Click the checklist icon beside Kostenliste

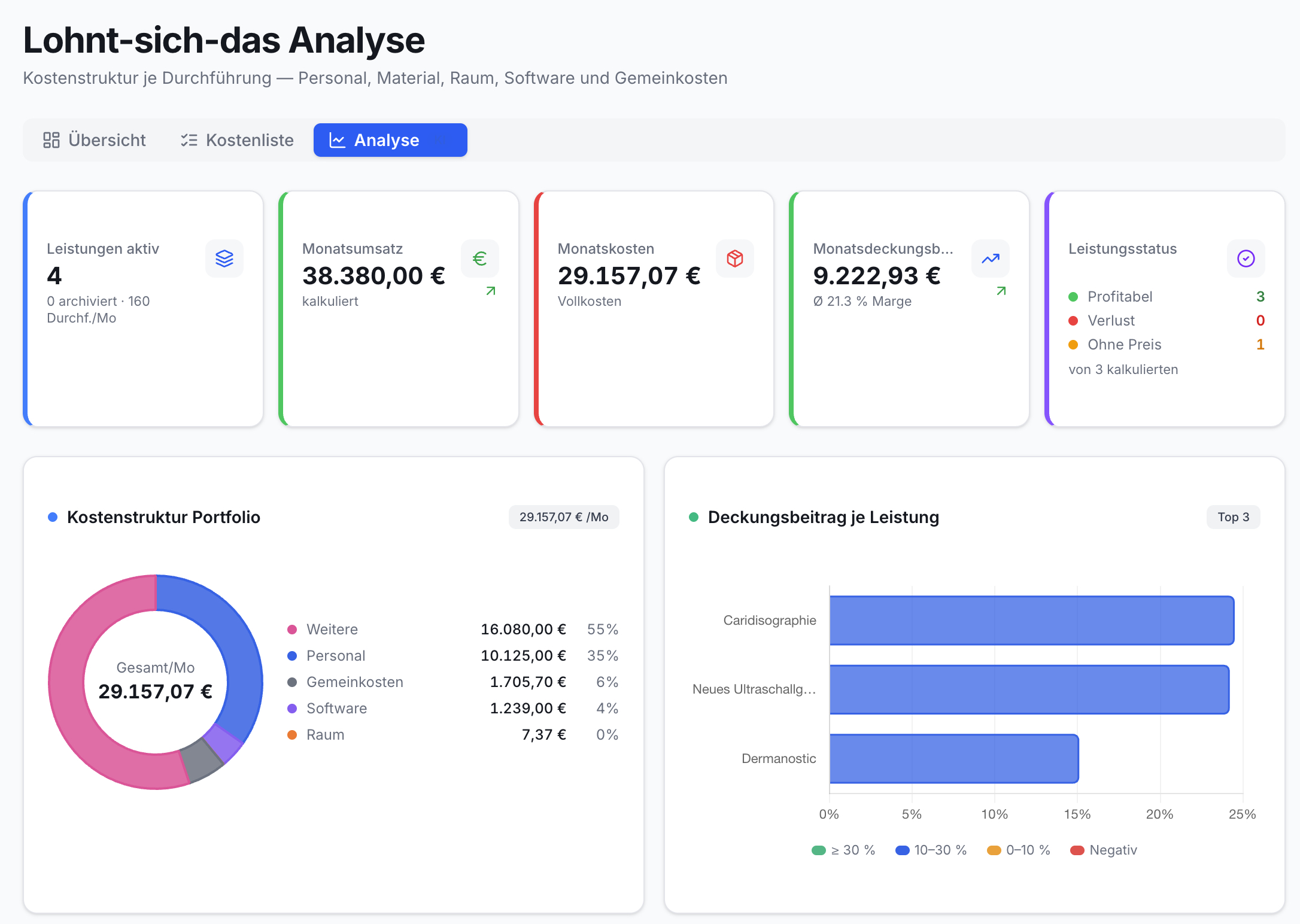pyautogui.click(x=189, y=140)
